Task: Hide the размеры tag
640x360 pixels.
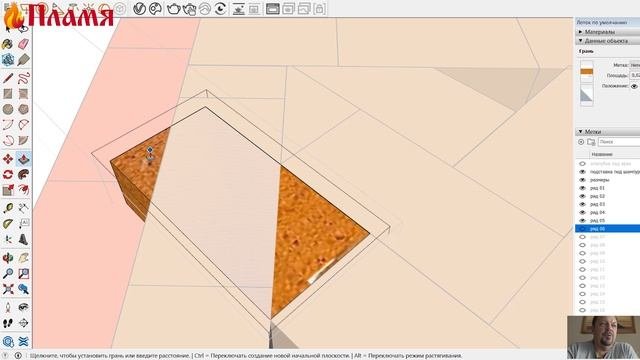Action: click(x=582, y=180)
